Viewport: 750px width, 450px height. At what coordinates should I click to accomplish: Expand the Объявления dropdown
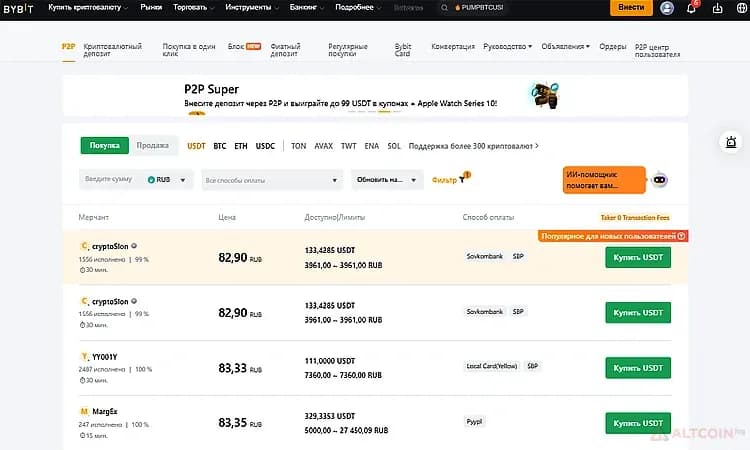565,46
